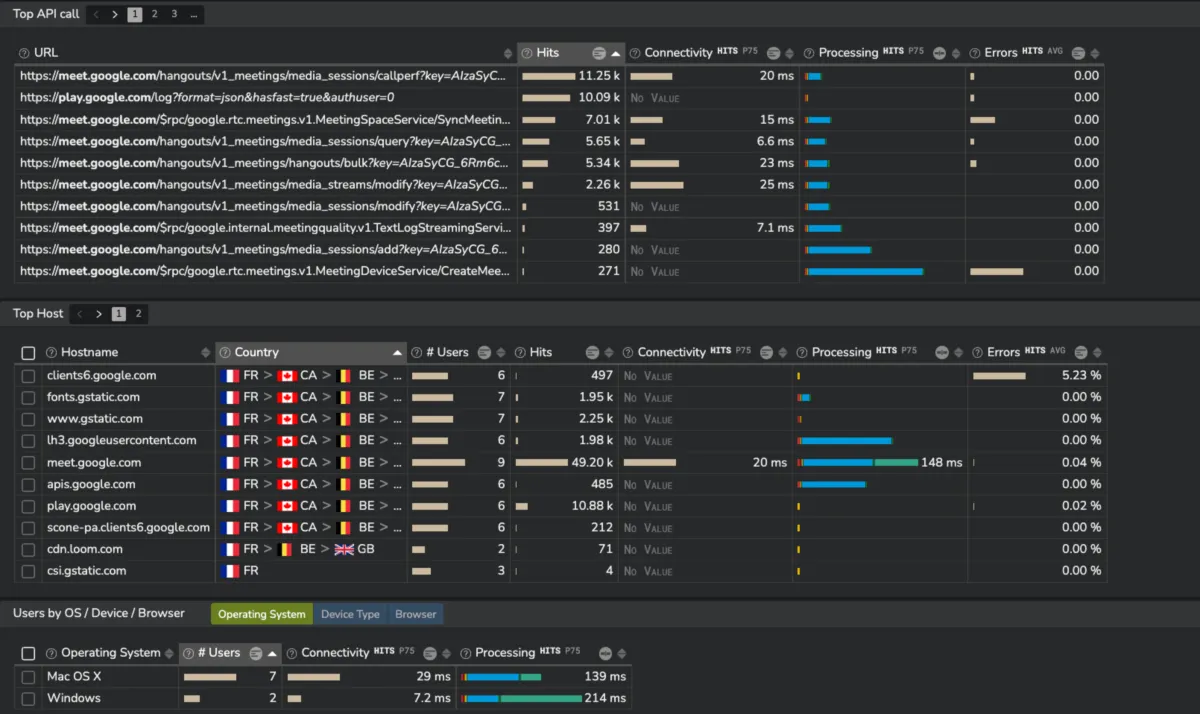Viewport: 1200px width, 714px height.
Task: Check the fonts.gstatic.com row checkbox
Action: tap(28, 398)
